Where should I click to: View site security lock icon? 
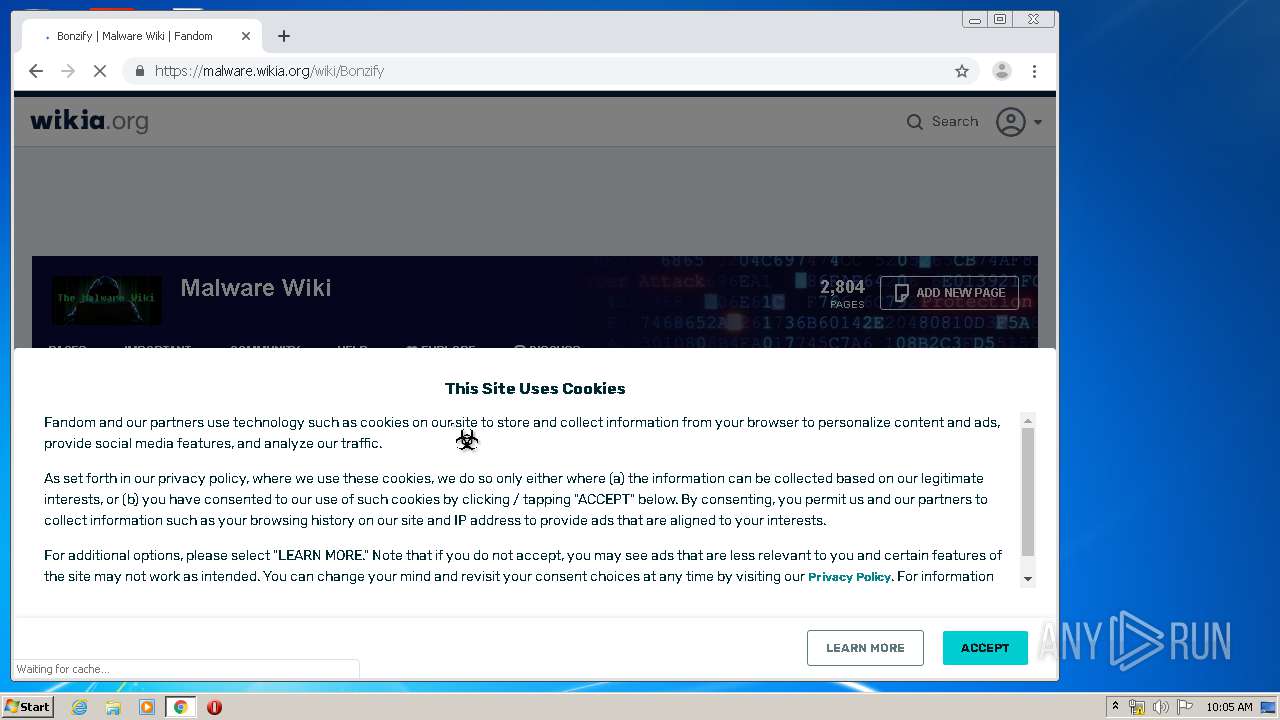(139, 71)
